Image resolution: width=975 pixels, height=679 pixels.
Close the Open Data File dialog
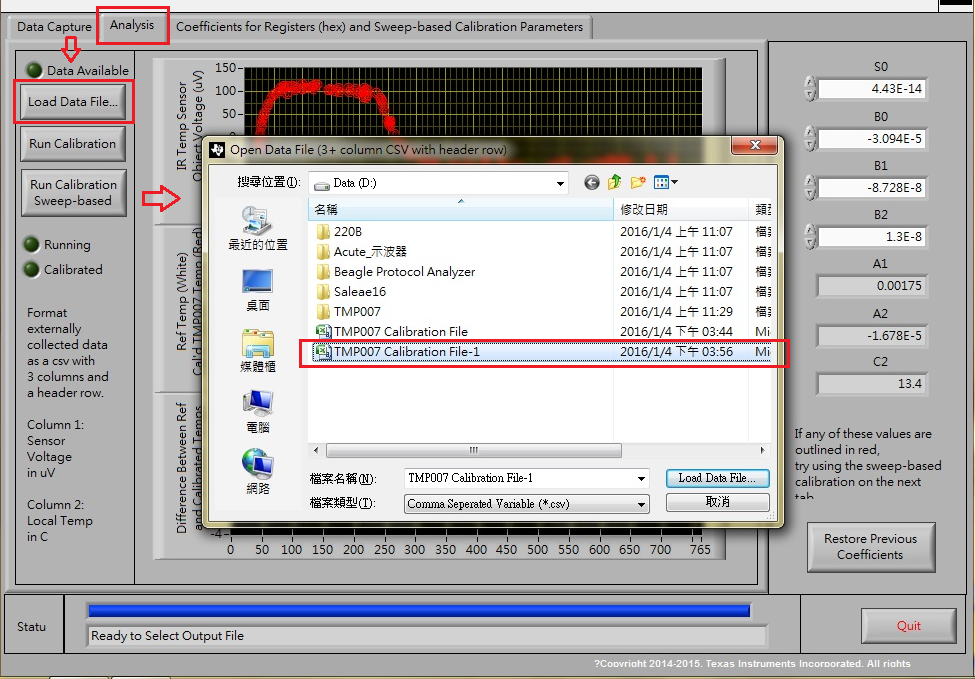point(755,145)
